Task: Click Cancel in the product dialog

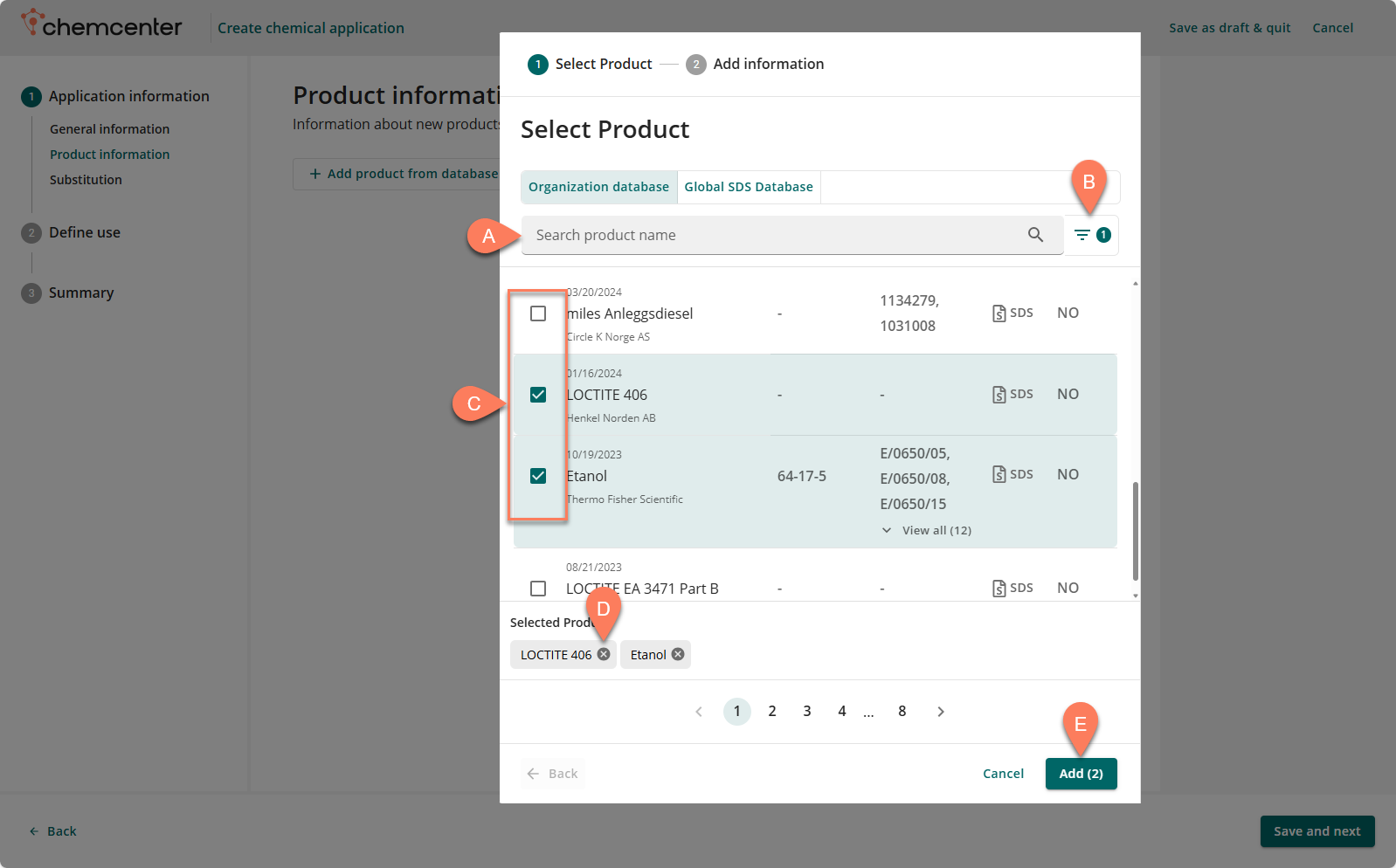Action: pos(1003,774)
